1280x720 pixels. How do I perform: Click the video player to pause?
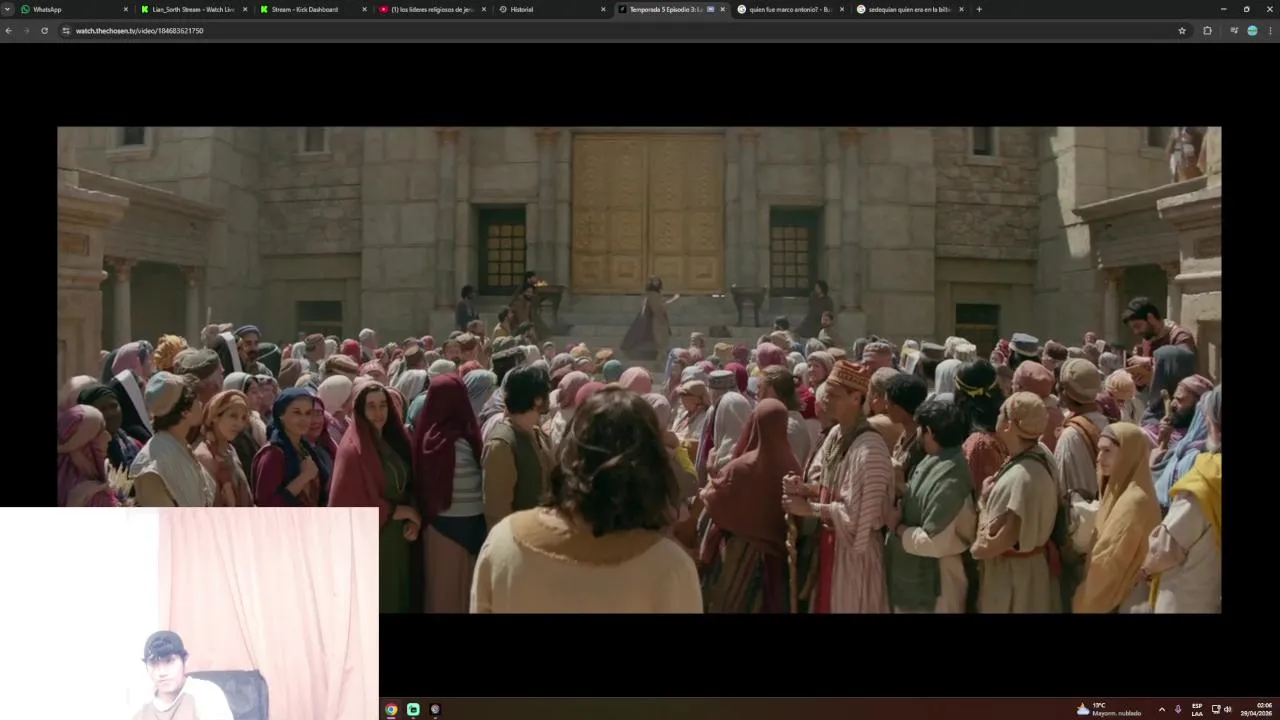coord(639,369)
